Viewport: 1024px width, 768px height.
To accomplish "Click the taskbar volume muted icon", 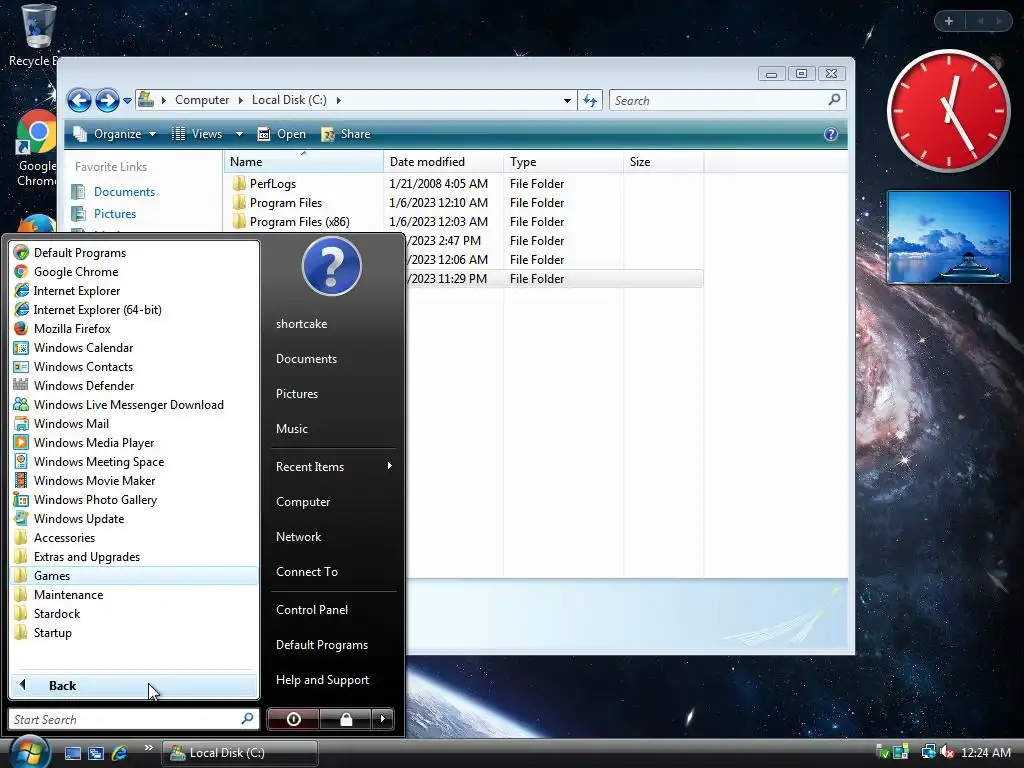I will [x=947, y=752].
